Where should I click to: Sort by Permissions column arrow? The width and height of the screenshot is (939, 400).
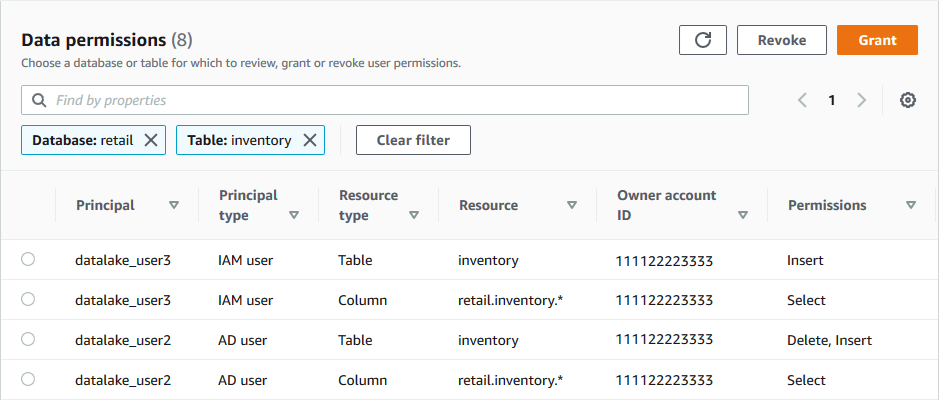911,205
